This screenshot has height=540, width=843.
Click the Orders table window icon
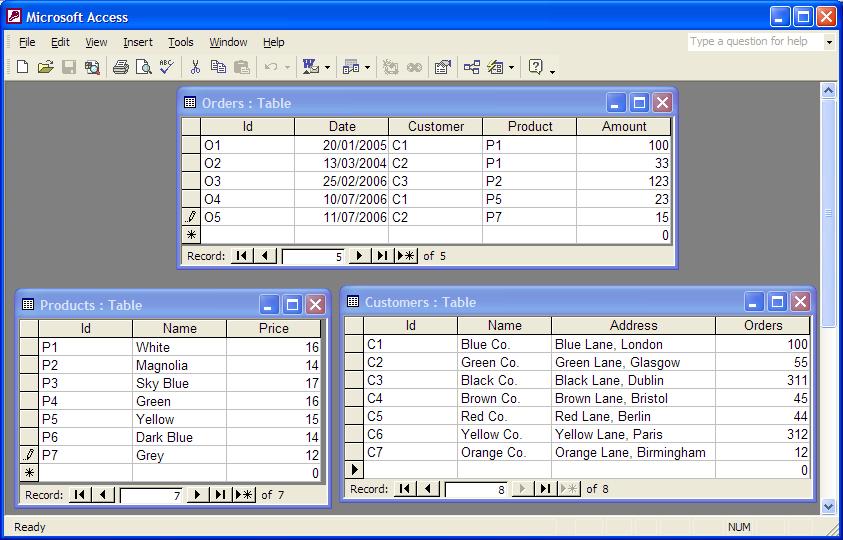point(190,102)
